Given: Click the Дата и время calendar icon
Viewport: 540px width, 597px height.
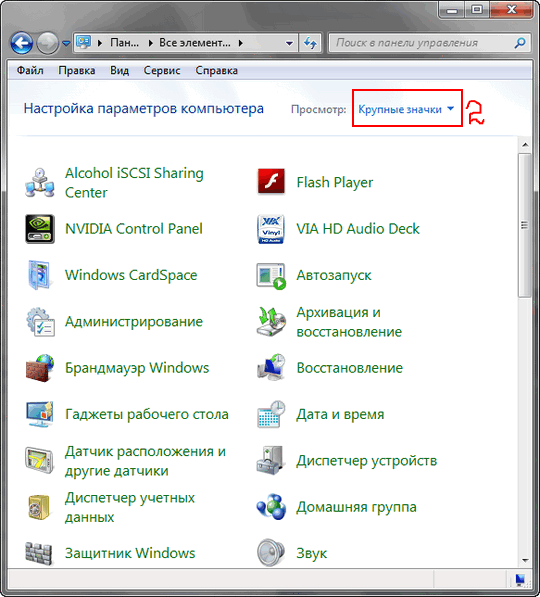Looking at the screenshot, I should pos(271,414).
